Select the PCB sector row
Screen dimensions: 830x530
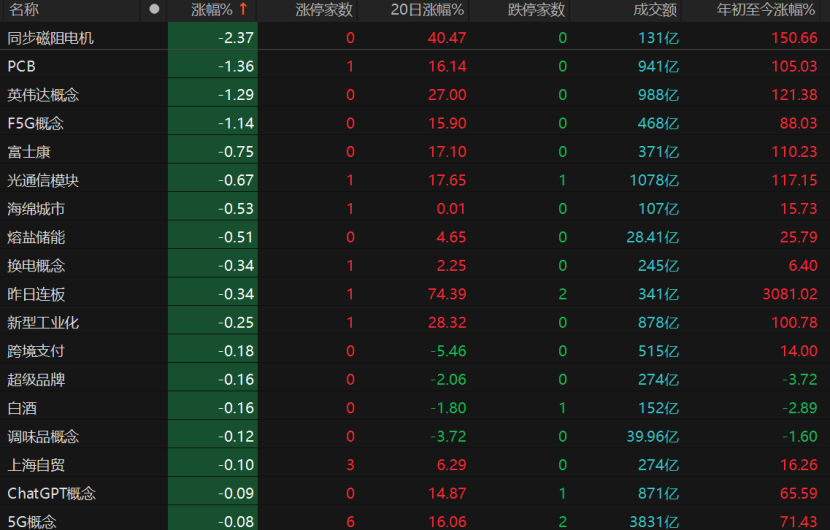coord(415,66)
